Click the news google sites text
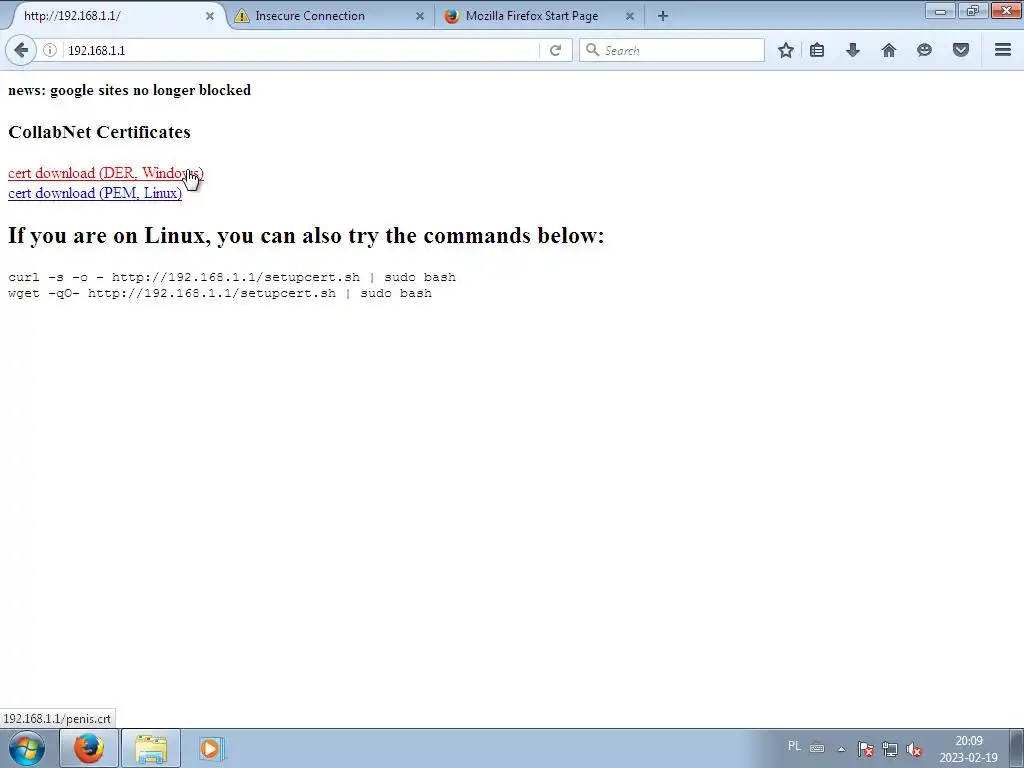 coord(129,90)
